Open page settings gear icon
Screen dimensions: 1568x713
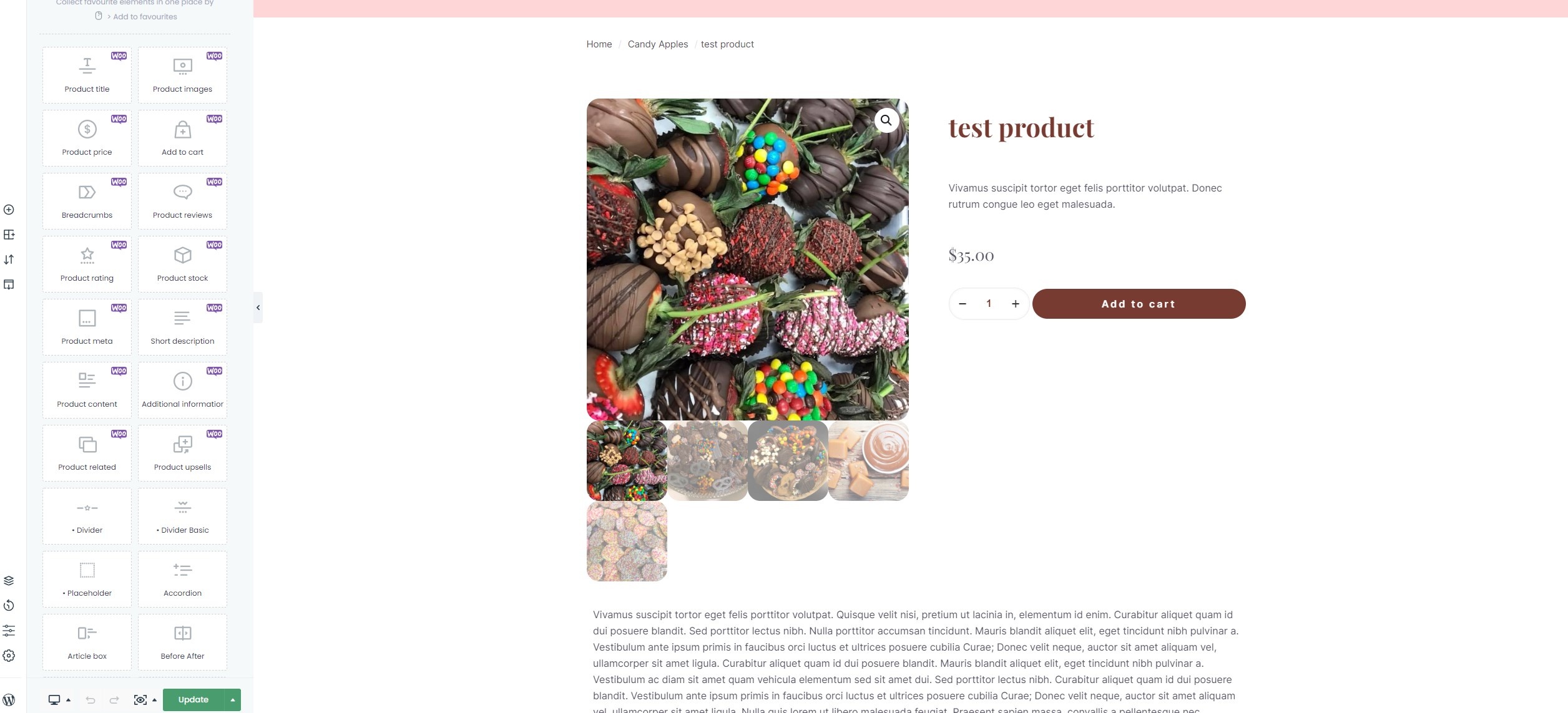coord(9,656)
